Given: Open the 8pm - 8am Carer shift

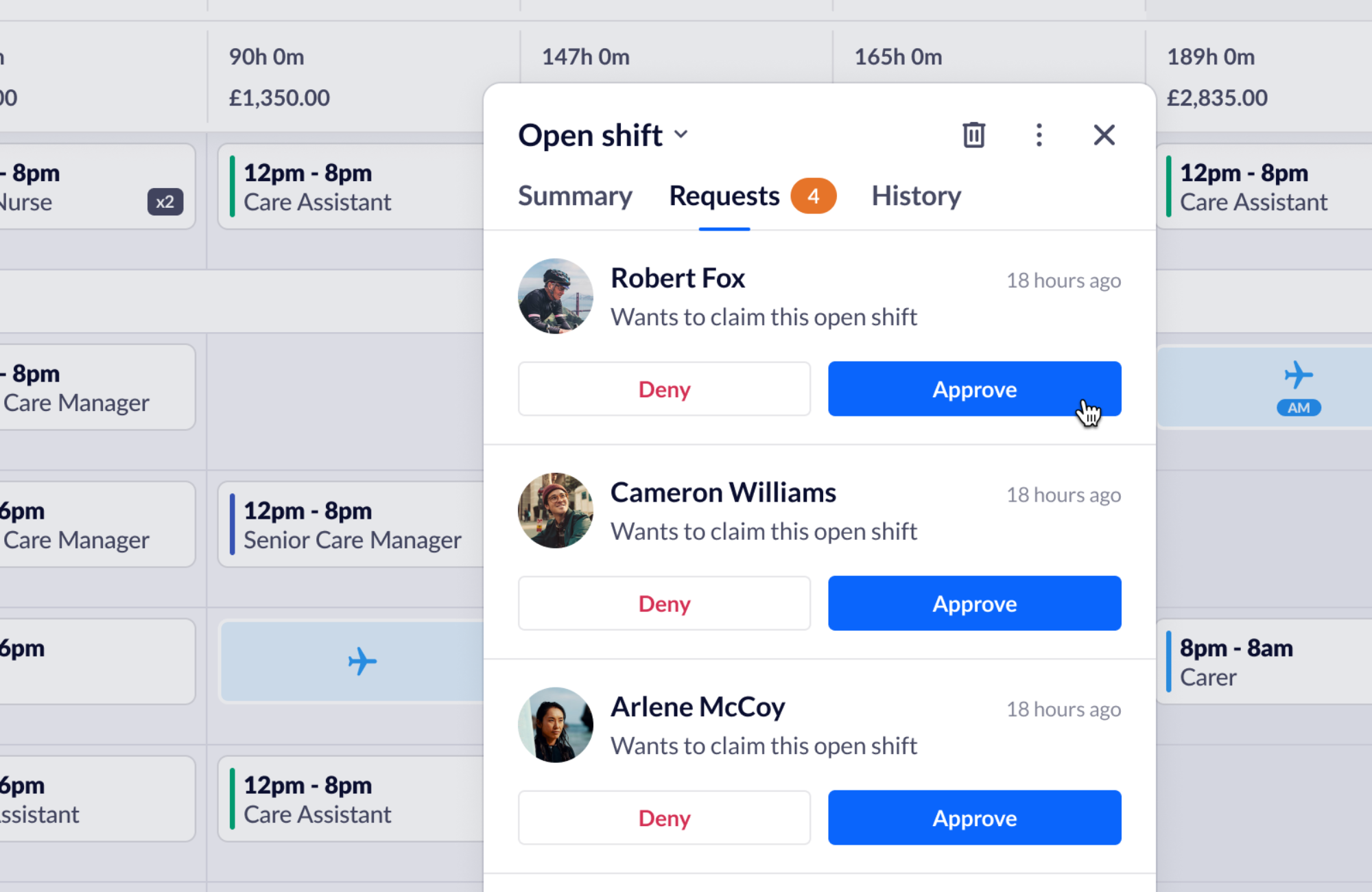Looking at the screenshot, I should [1264, 662].
